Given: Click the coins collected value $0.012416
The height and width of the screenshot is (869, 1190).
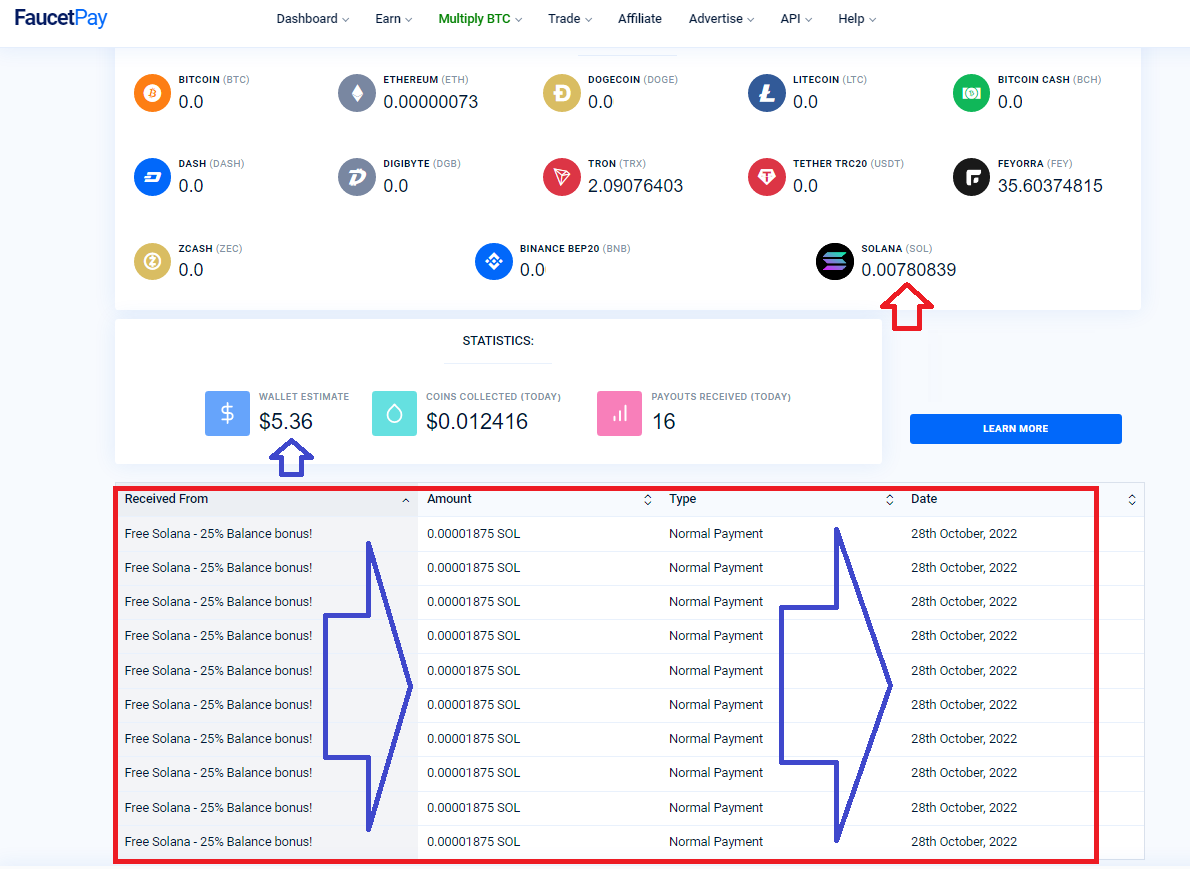Looking at the screenshot, I should (477, 421).
